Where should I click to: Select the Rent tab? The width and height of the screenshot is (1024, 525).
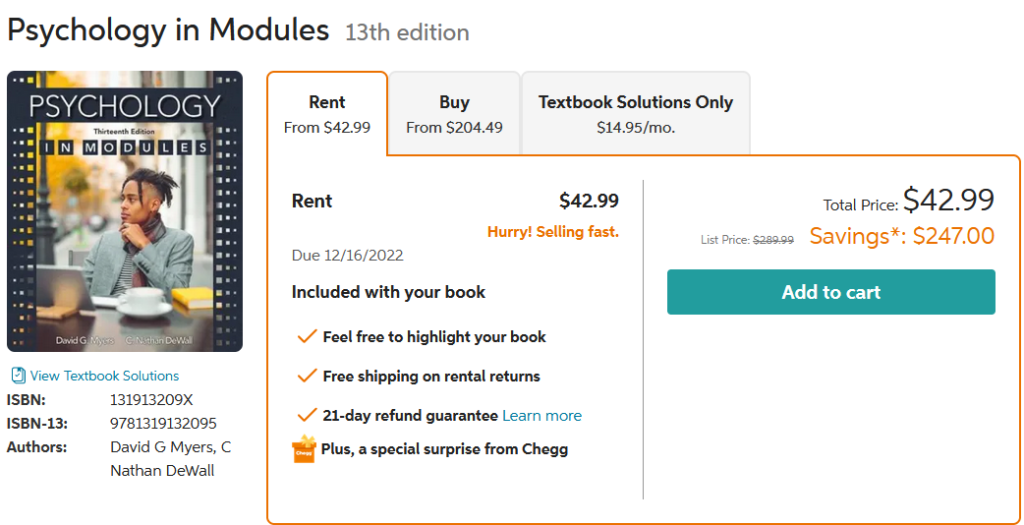pyautogui.click(x=327, y=113)
